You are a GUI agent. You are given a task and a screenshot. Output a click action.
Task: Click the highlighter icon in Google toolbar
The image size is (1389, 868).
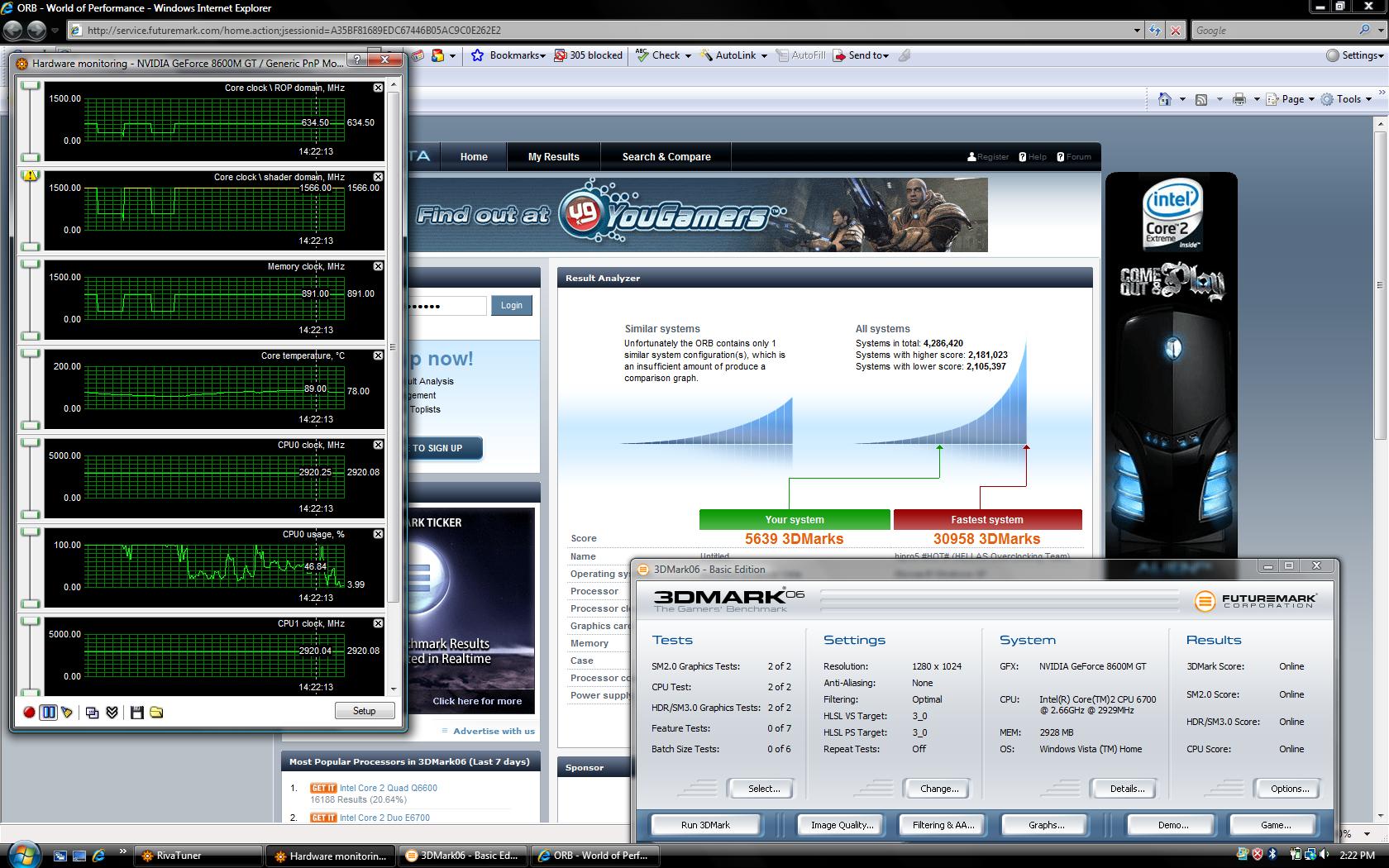click(905, 55)
